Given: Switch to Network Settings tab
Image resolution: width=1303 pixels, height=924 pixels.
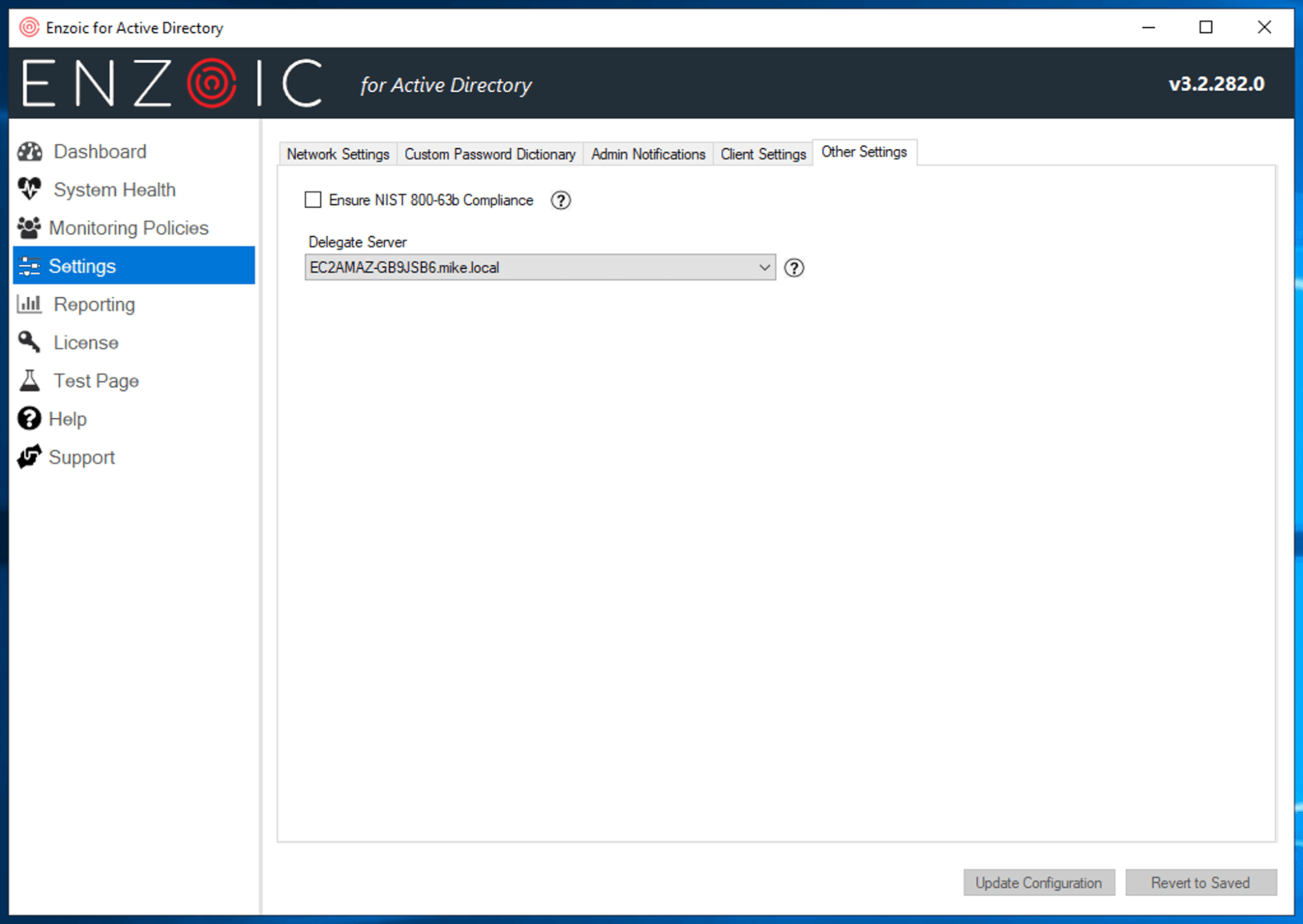Looking at the screenshot, I should [337, 154].
